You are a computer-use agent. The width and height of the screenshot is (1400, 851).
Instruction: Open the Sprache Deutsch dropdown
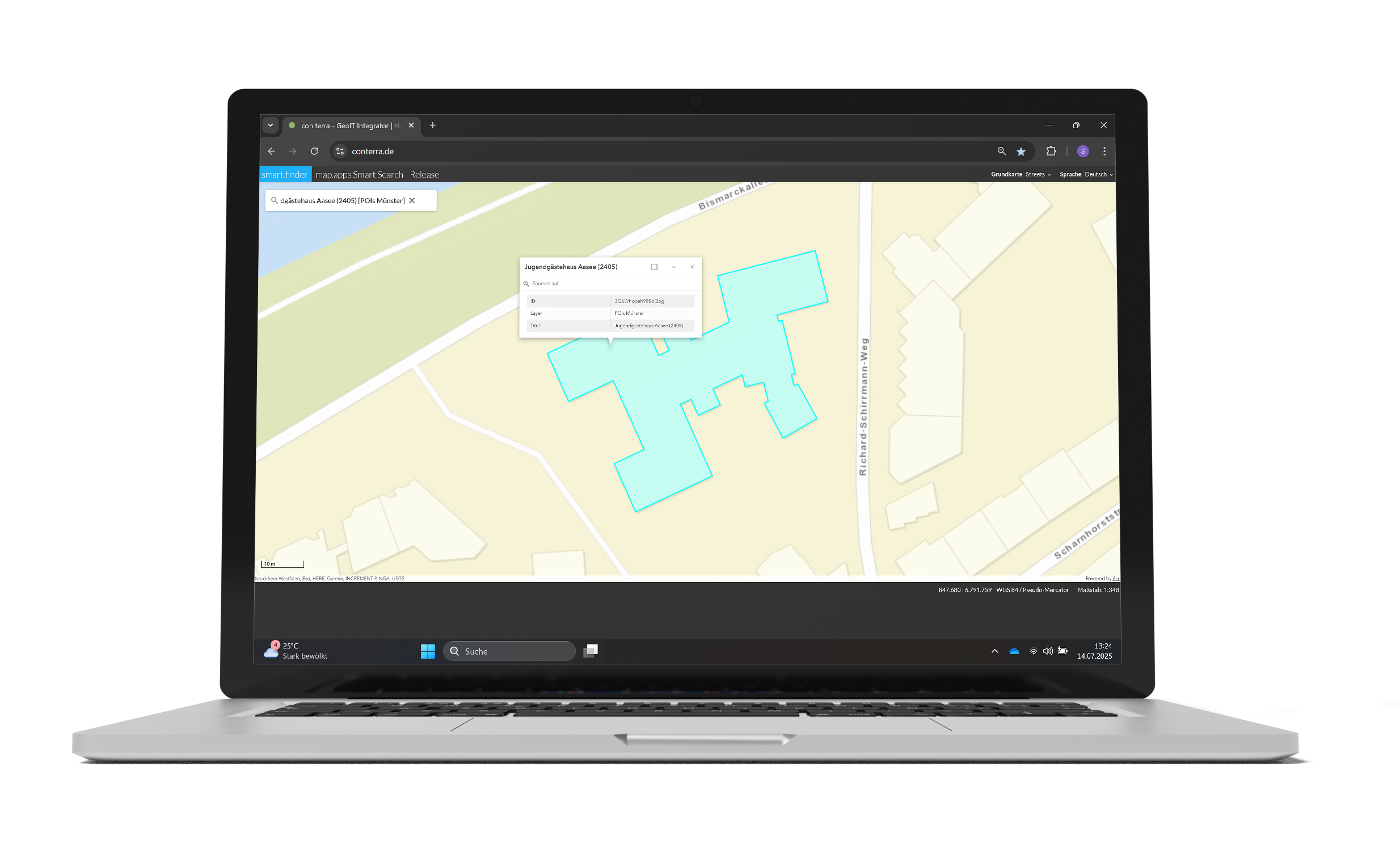click(1097, 174)
